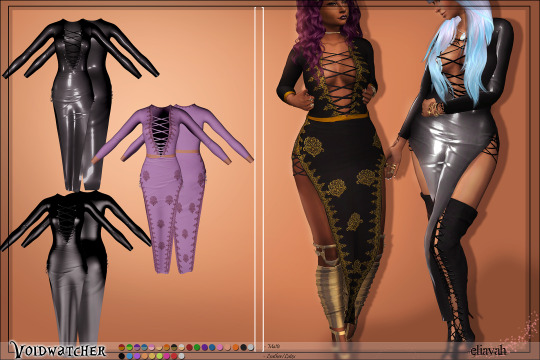540x360 pixels.
Task: Click the Matte row label
Action: (273, 346)
